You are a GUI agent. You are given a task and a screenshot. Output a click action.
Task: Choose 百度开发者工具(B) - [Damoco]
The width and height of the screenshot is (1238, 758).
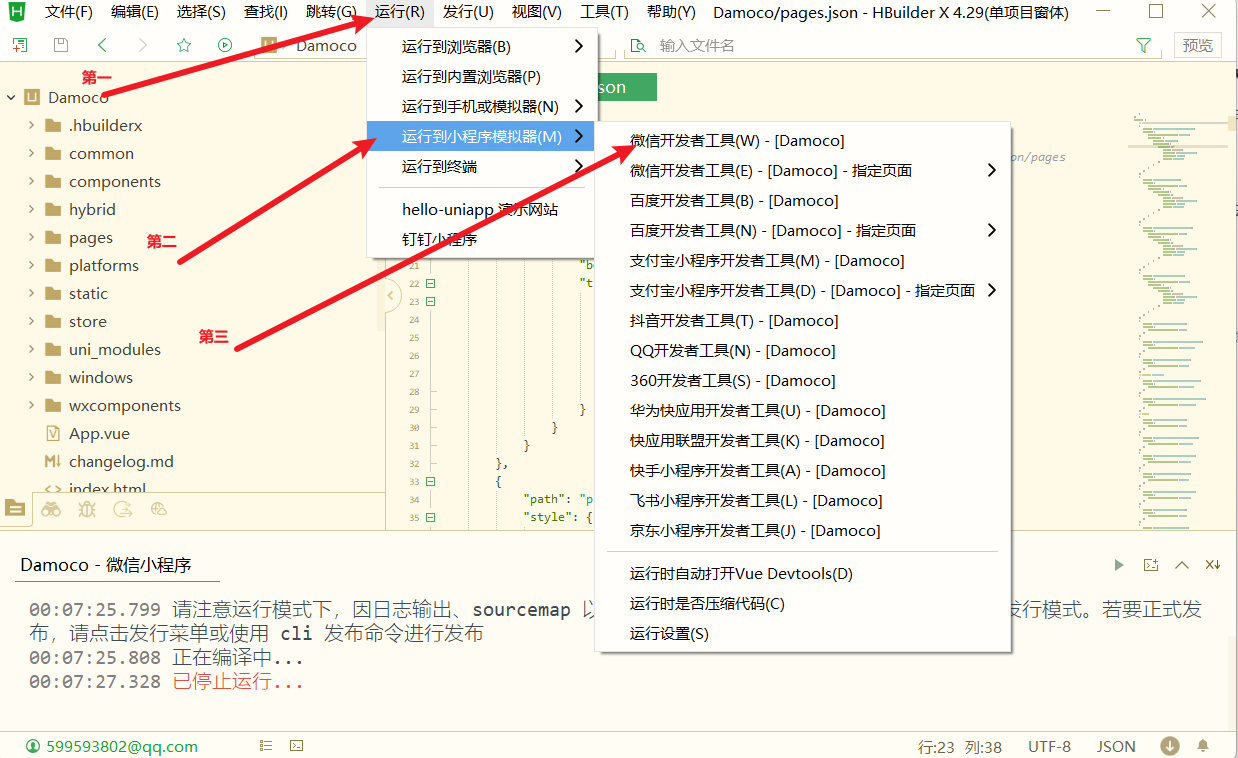734,201
